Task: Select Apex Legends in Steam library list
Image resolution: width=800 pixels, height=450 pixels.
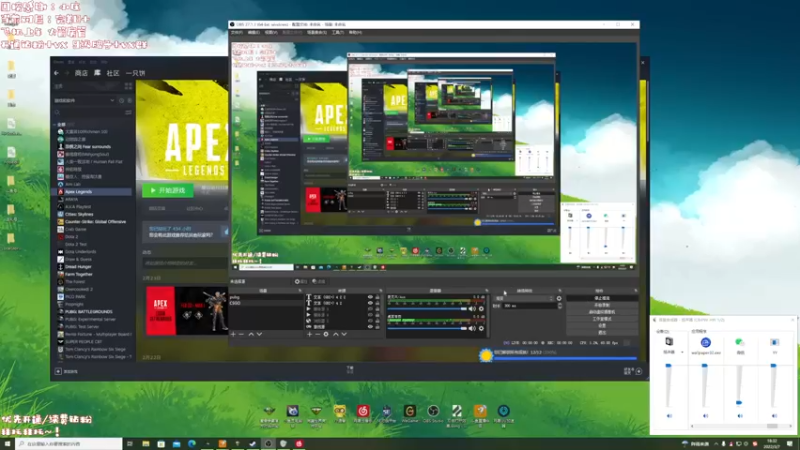Action: (92, 192)
